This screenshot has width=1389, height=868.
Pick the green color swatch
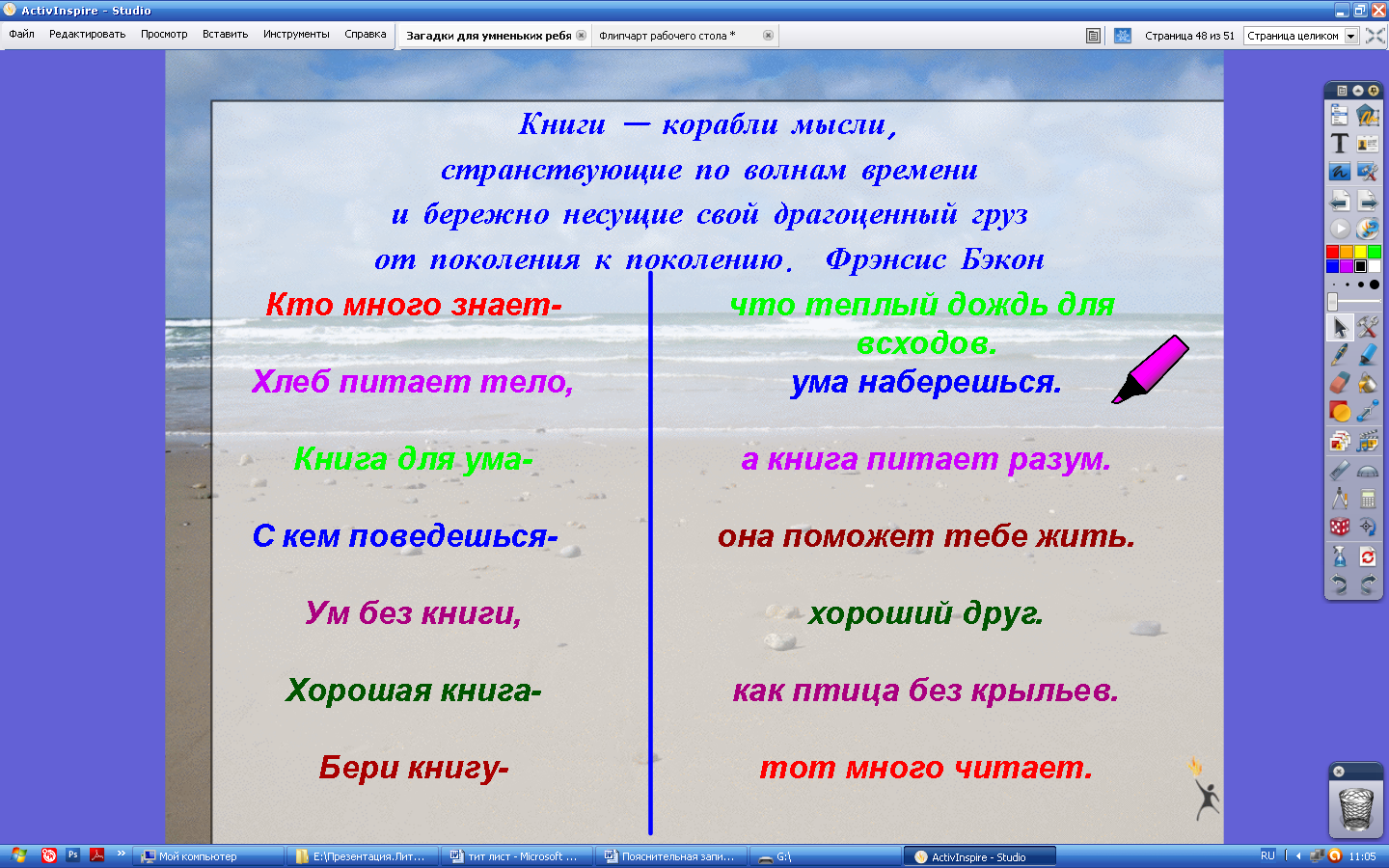pos(1375,252)
